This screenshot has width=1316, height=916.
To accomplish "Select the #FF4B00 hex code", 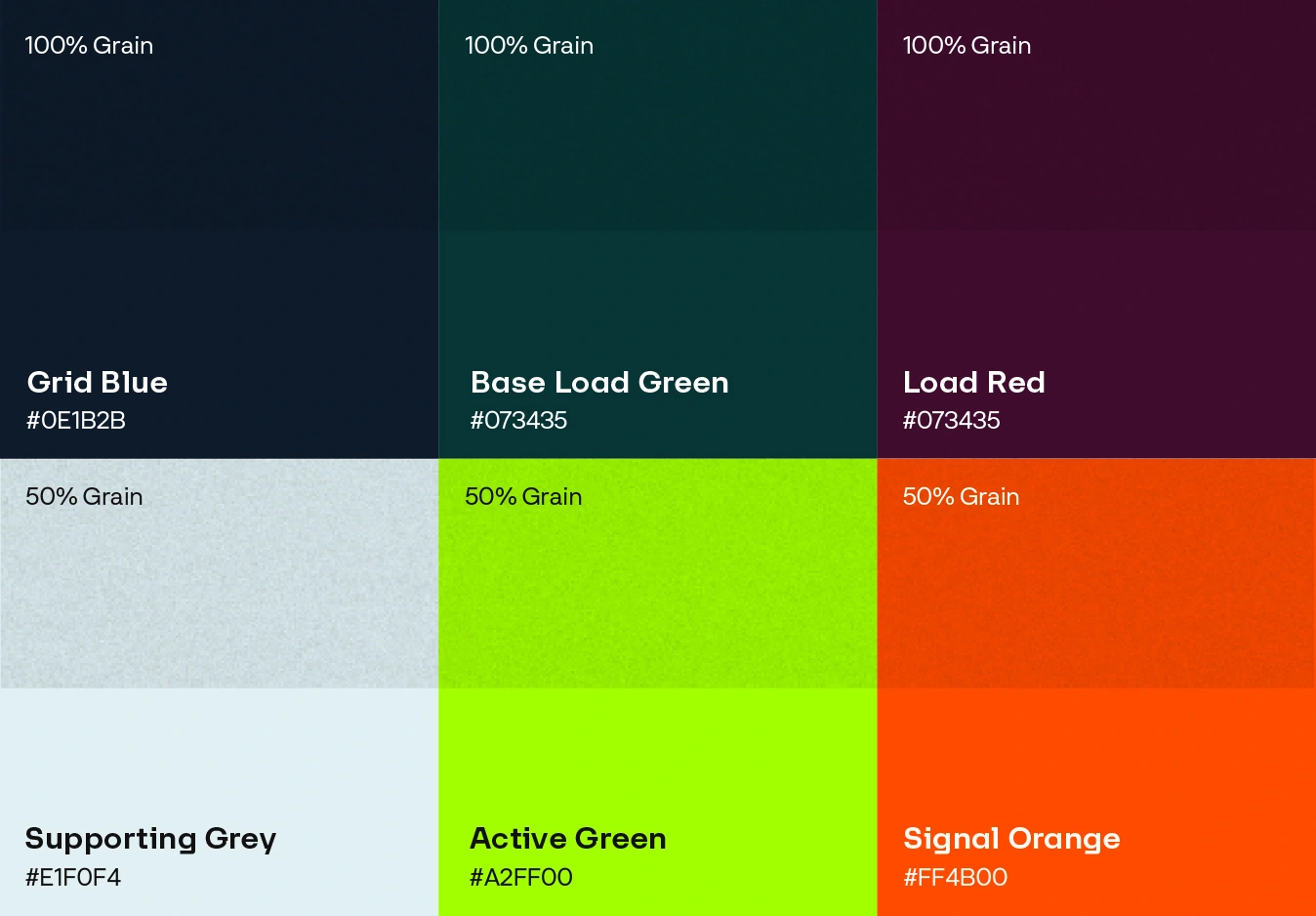I will point(955,878).
